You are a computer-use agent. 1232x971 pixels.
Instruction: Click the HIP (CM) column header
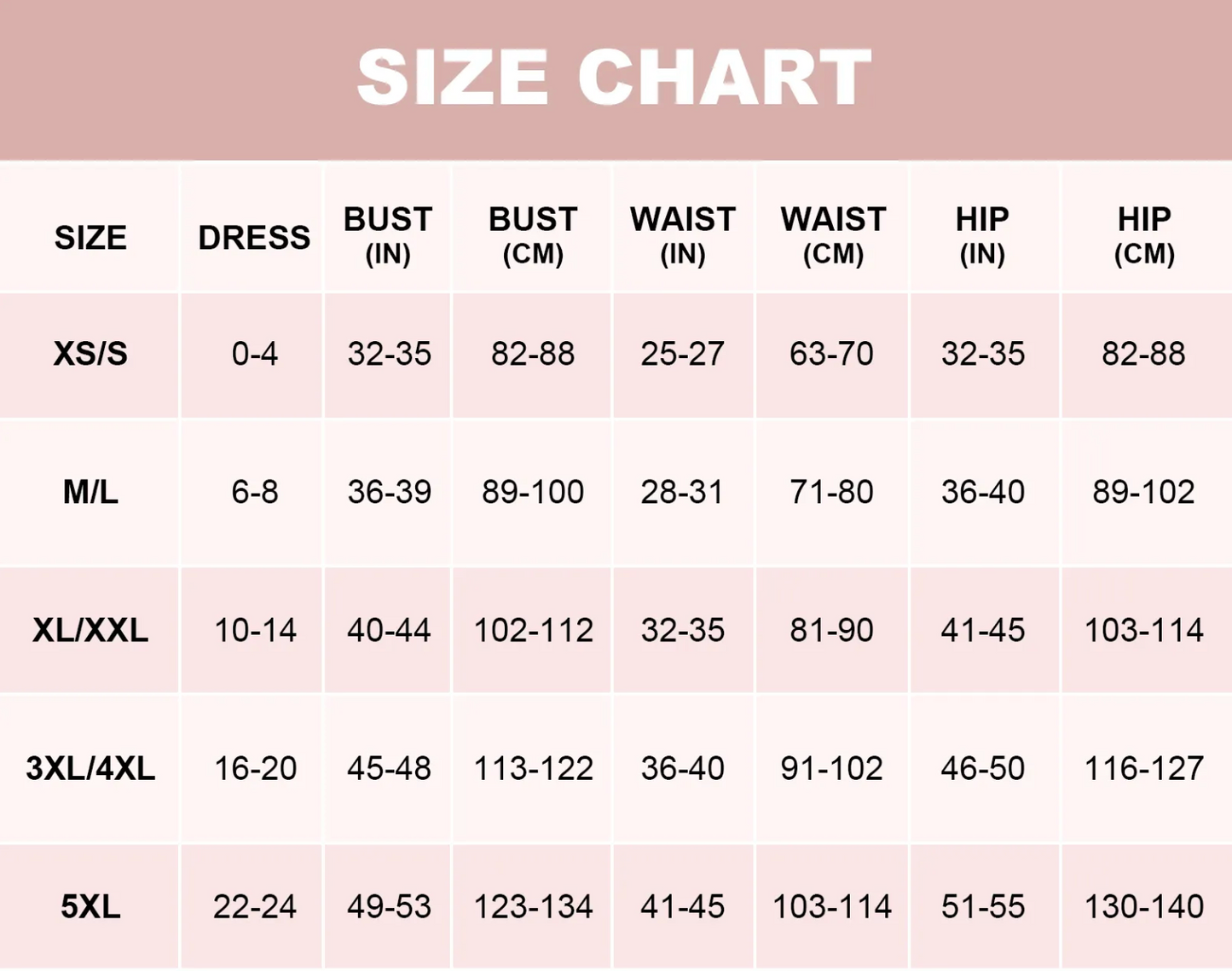pos(1144,235)
